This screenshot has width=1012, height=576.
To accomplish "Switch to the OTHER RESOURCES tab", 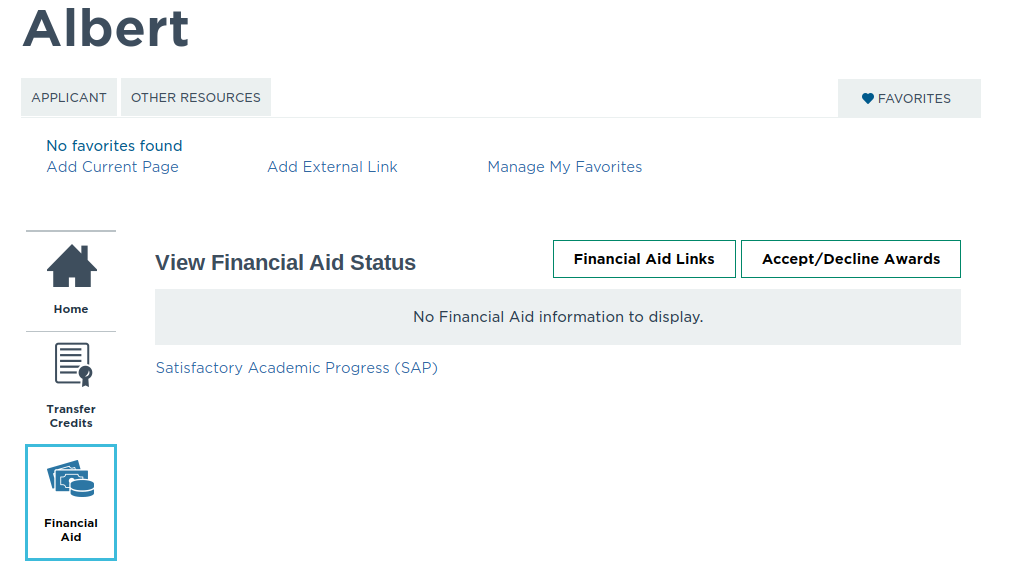I will pos(196,98).
